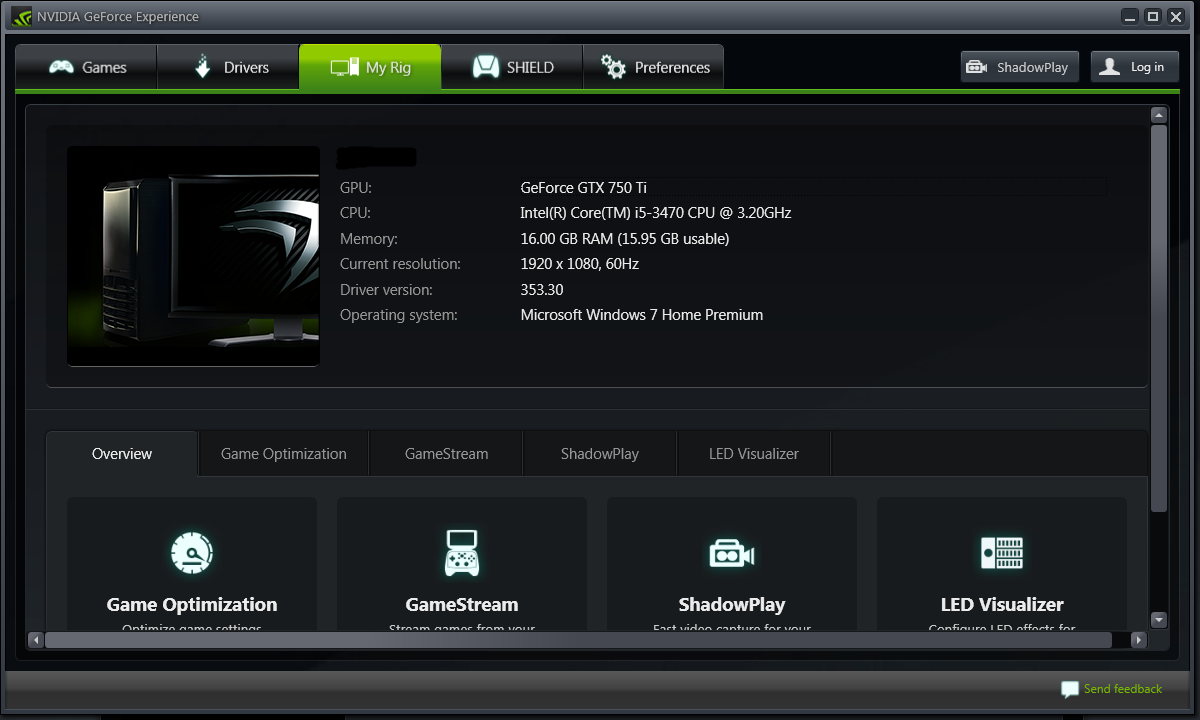Click the LED Visualizer card icon
The height and width of the screenshot is (720, 1200).
tap(1002, 552)
